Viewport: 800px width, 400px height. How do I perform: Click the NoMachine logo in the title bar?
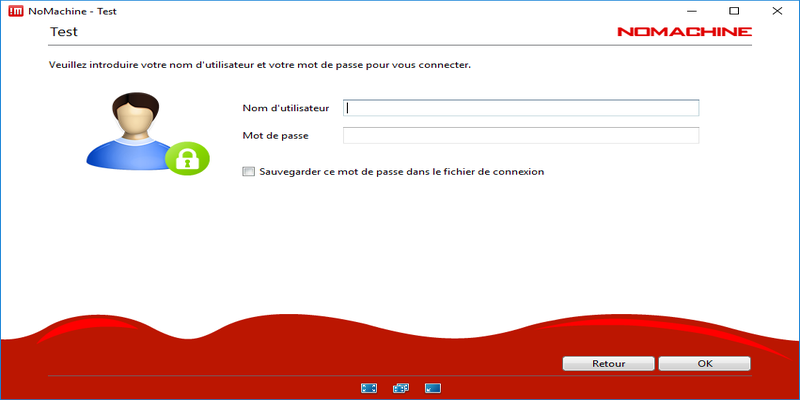coord(16,11)
